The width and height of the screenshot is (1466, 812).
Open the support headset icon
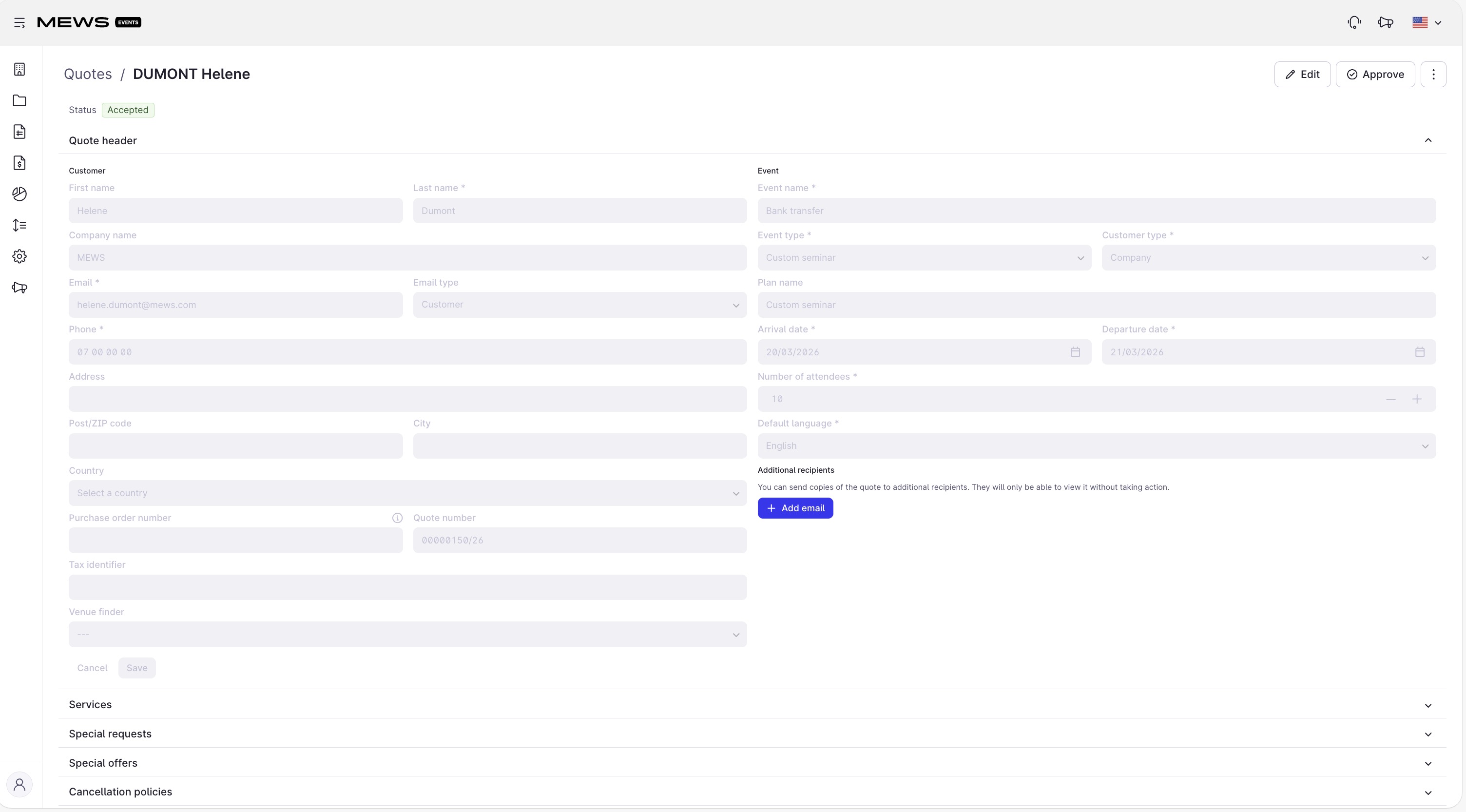1354,23
